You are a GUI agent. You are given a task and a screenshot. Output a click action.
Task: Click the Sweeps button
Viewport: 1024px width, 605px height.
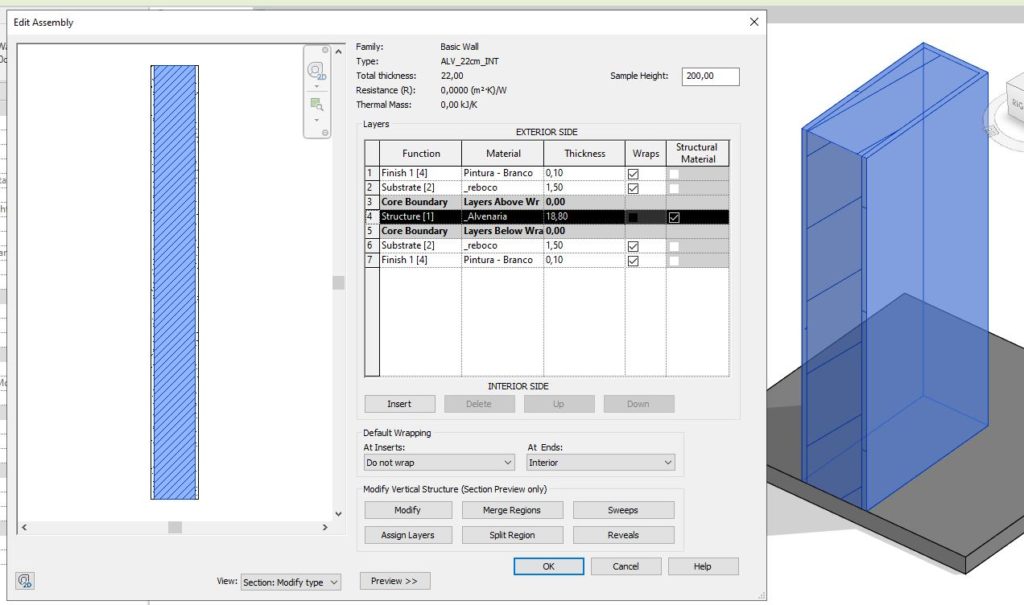pyautogui.click(x=623, y=510)
